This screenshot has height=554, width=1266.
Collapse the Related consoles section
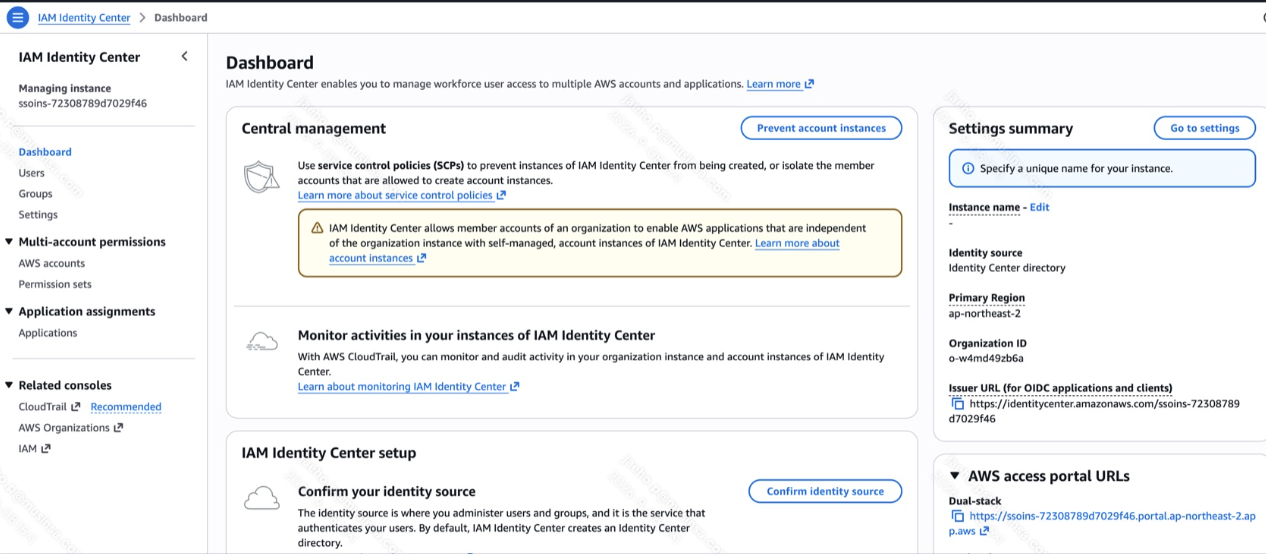coord(10,385)
